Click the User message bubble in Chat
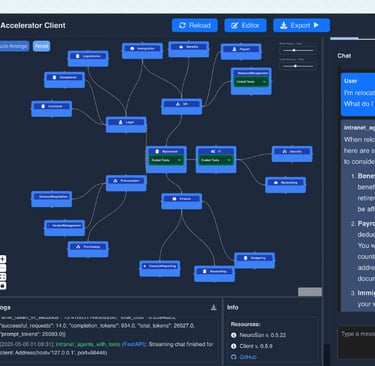This screenshot has height=366, width=375. pos(358,94)
